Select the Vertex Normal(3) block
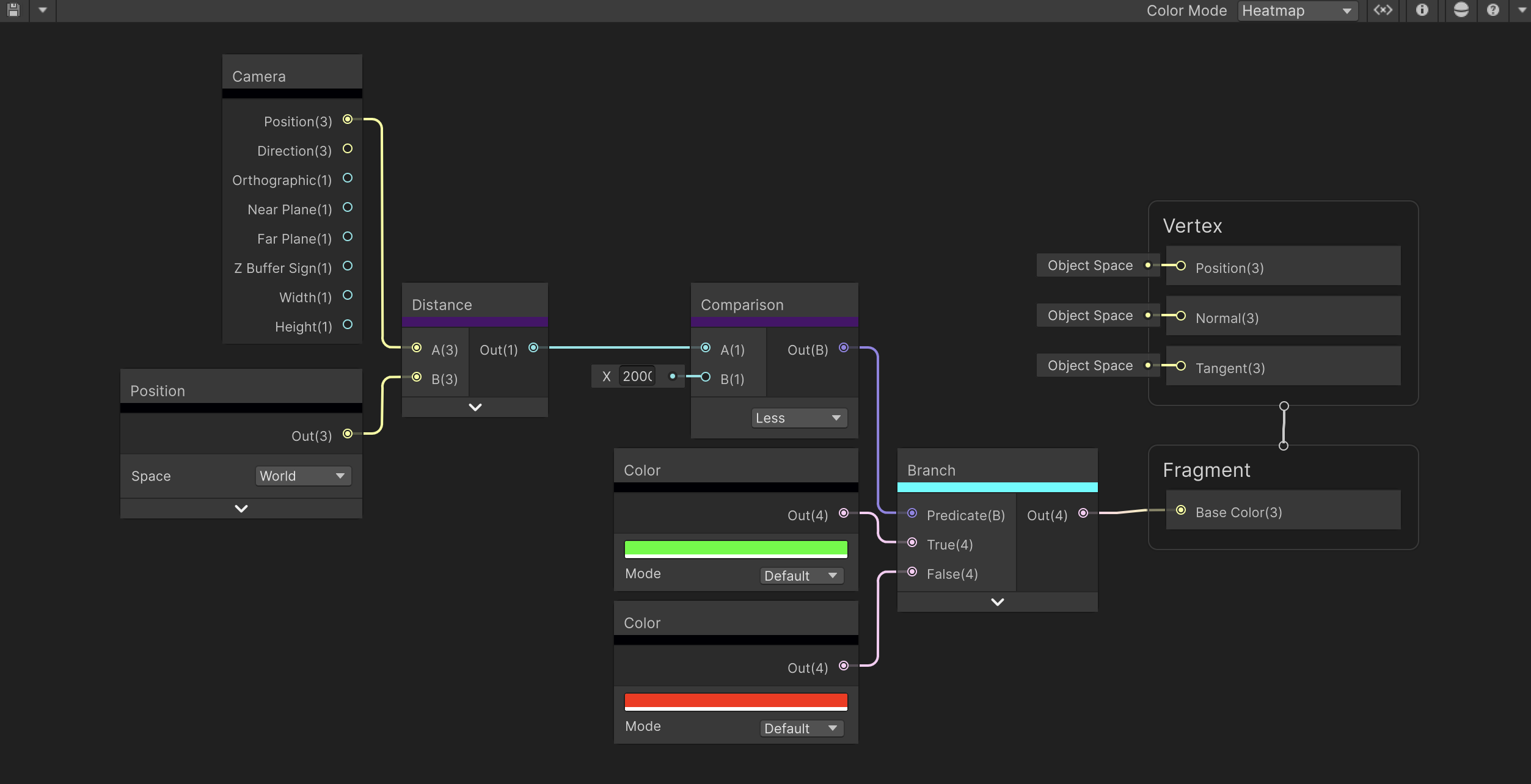Viewport: 1531px width, 784px height. click(1283, 317)
